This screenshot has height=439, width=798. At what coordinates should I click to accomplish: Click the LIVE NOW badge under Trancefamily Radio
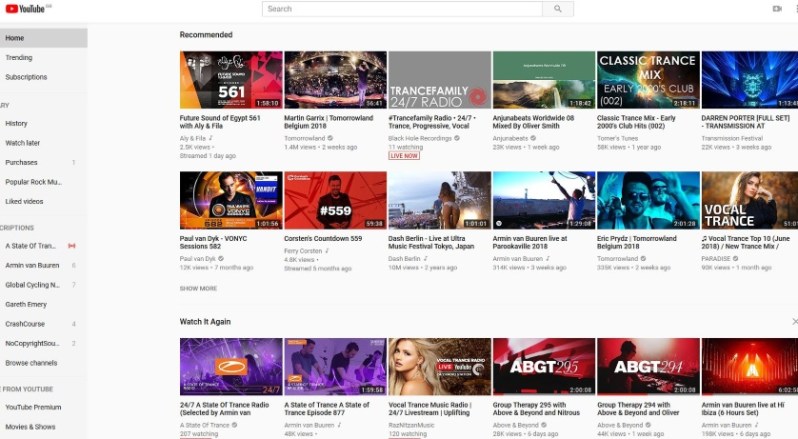pyautogui.click(x=404, y=156)
